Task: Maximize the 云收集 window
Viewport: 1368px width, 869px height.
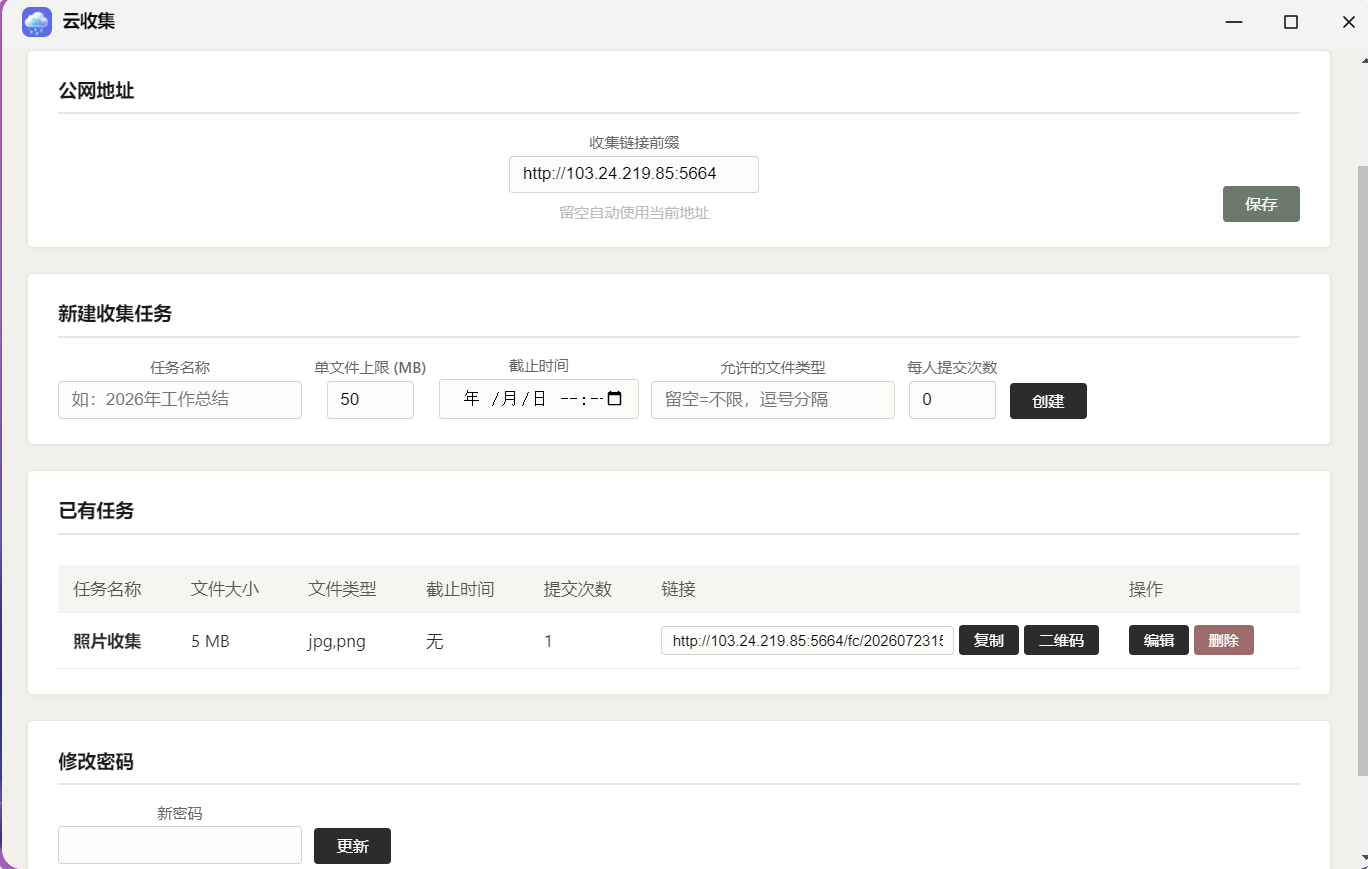Action: click(1291, 22)
